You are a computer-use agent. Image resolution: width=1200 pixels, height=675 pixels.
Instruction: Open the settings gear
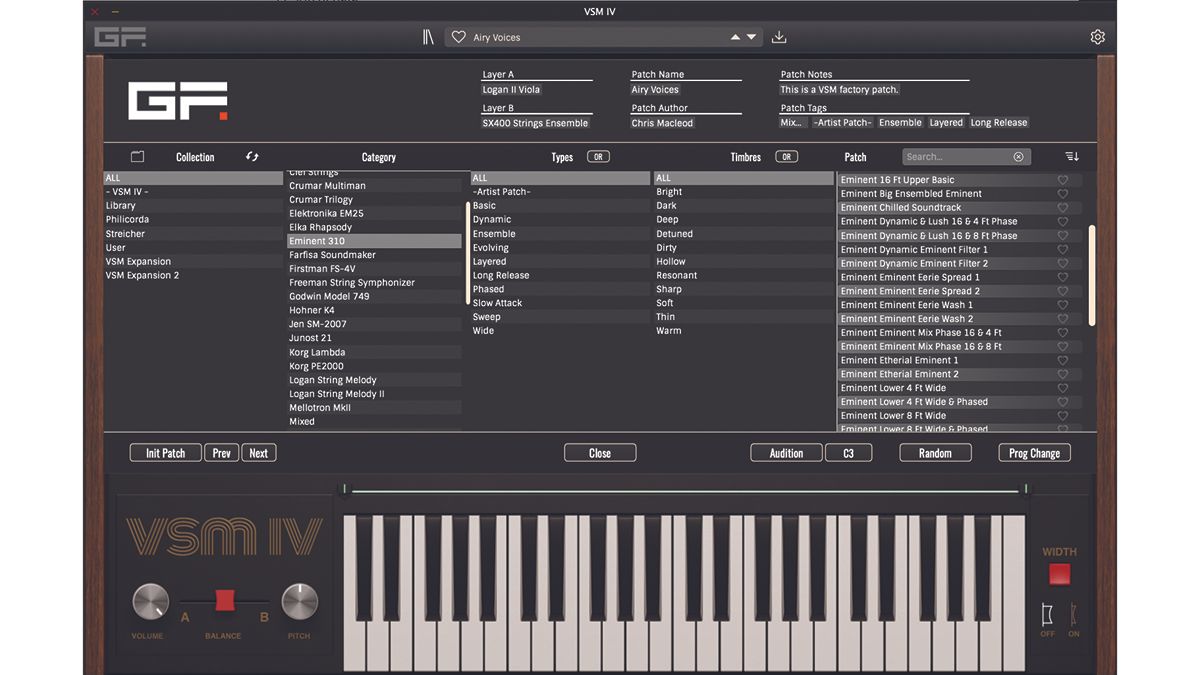pyautogui.click(x=1097, y=37)
